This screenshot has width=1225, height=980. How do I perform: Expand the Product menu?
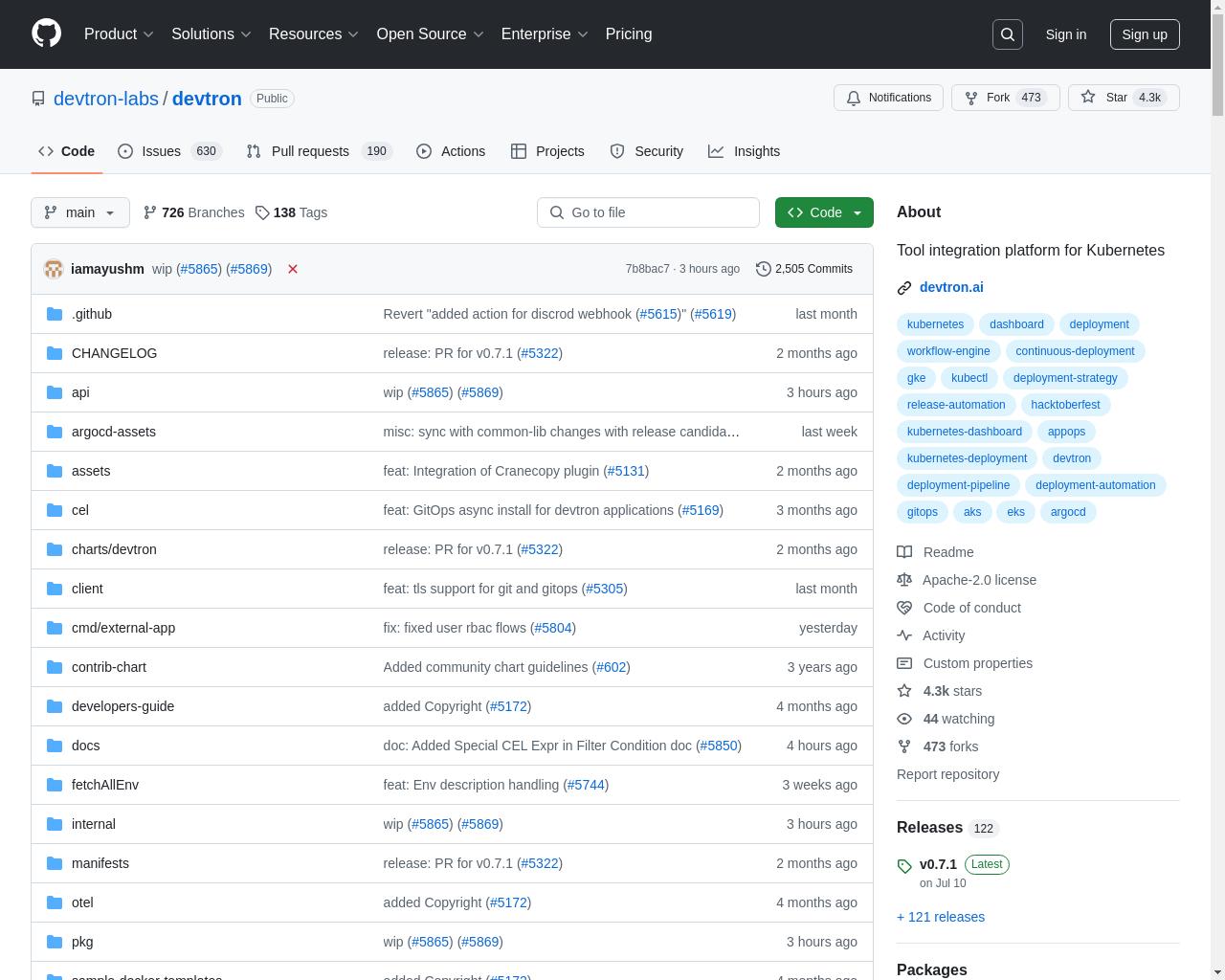119,33
